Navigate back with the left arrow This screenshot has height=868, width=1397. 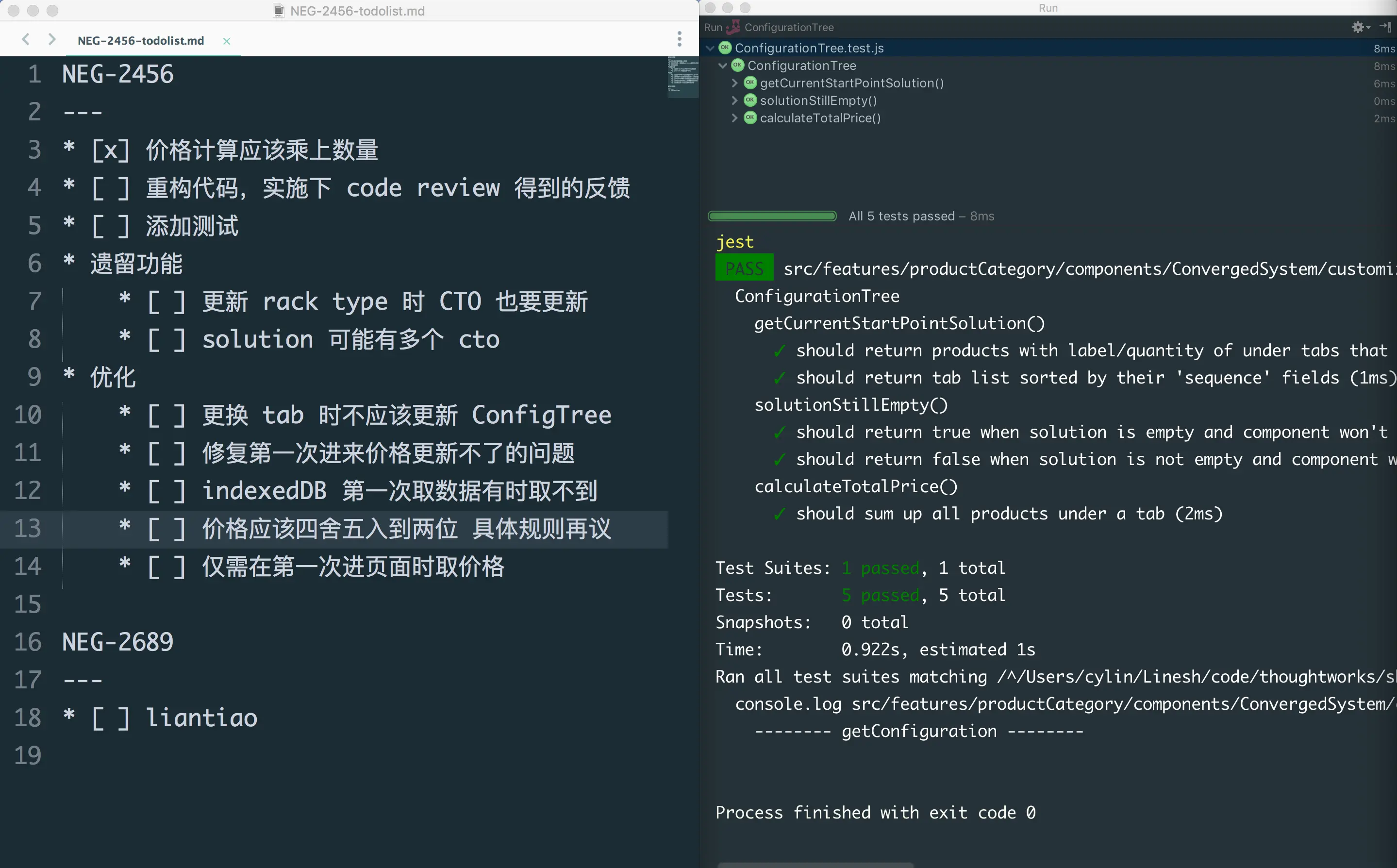click(25, 39)
